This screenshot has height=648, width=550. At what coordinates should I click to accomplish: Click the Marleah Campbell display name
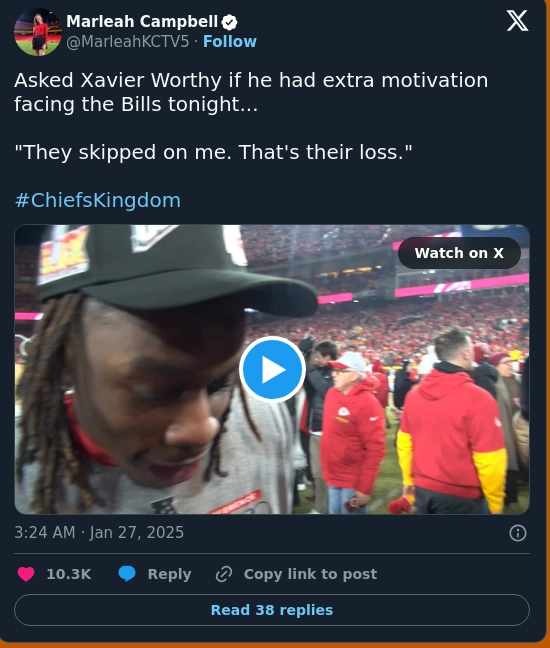pyautogui.click(x=142, y=21)
